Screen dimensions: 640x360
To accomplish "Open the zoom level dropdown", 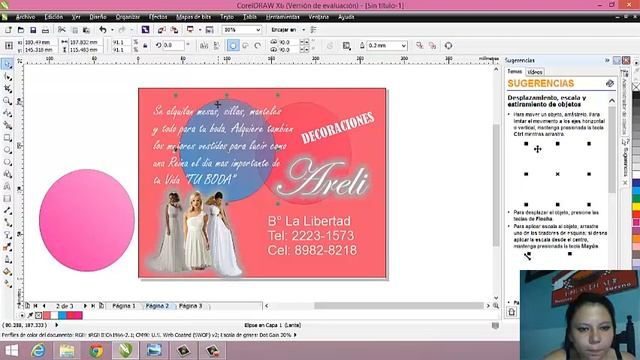I will [x=258, y=30].
